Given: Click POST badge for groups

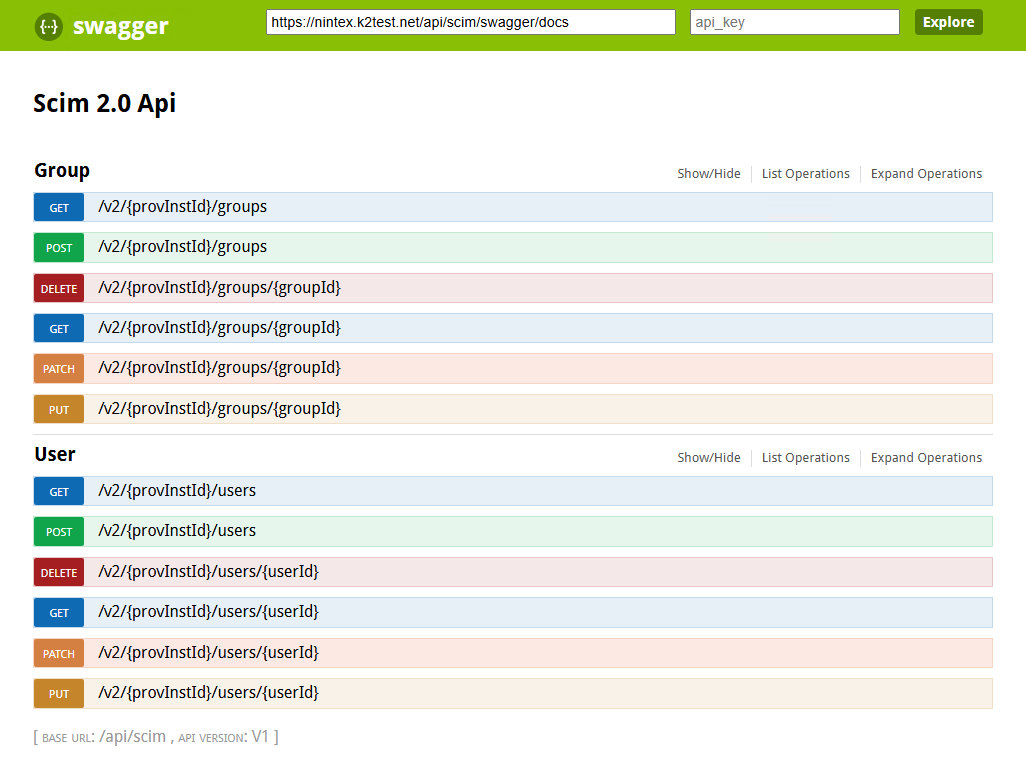Looking at the screenshot, I should tap(59, 248).
